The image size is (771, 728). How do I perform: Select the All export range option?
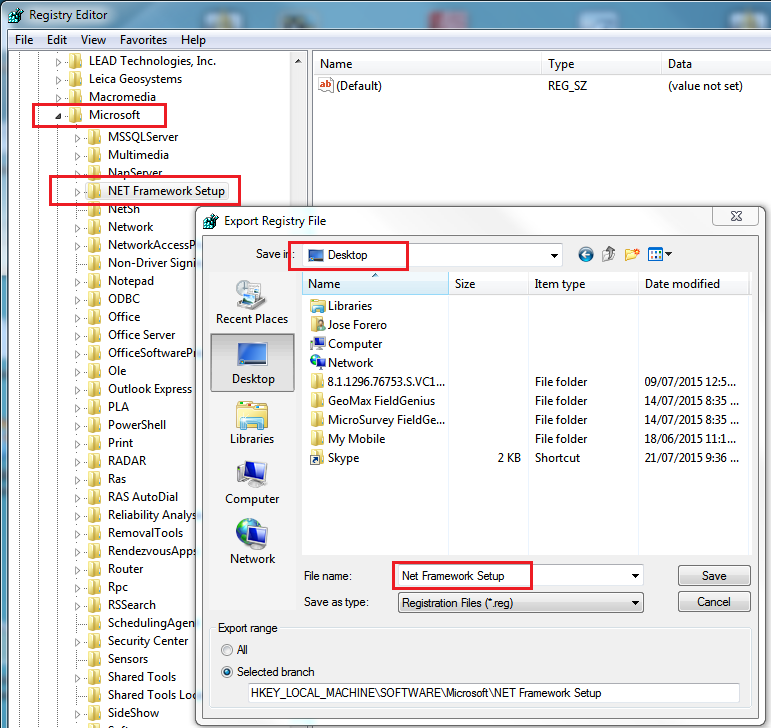[228, 650]
